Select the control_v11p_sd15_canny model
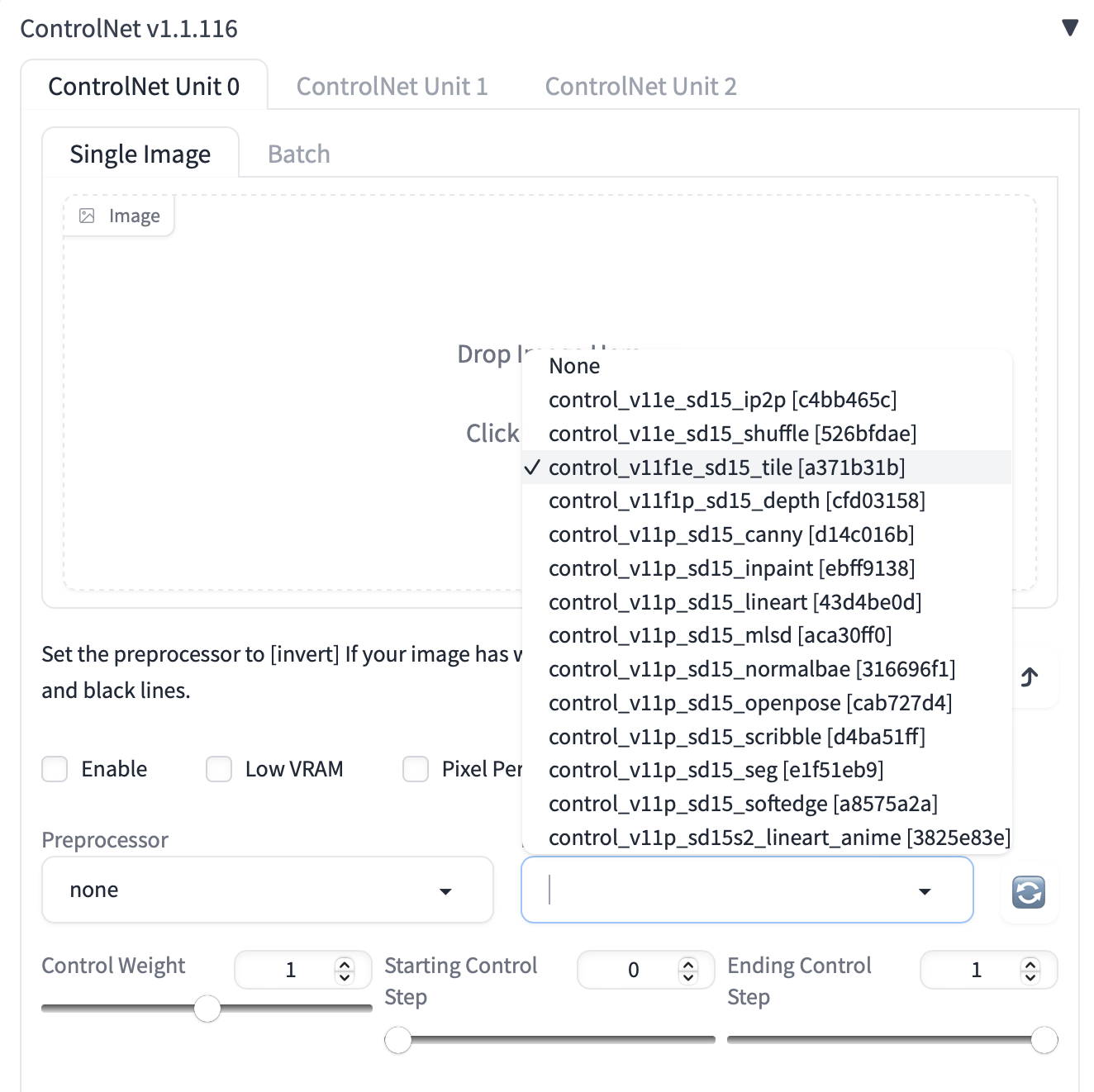The height and width of the screenshot is (1092, 1094). point(731,534)
